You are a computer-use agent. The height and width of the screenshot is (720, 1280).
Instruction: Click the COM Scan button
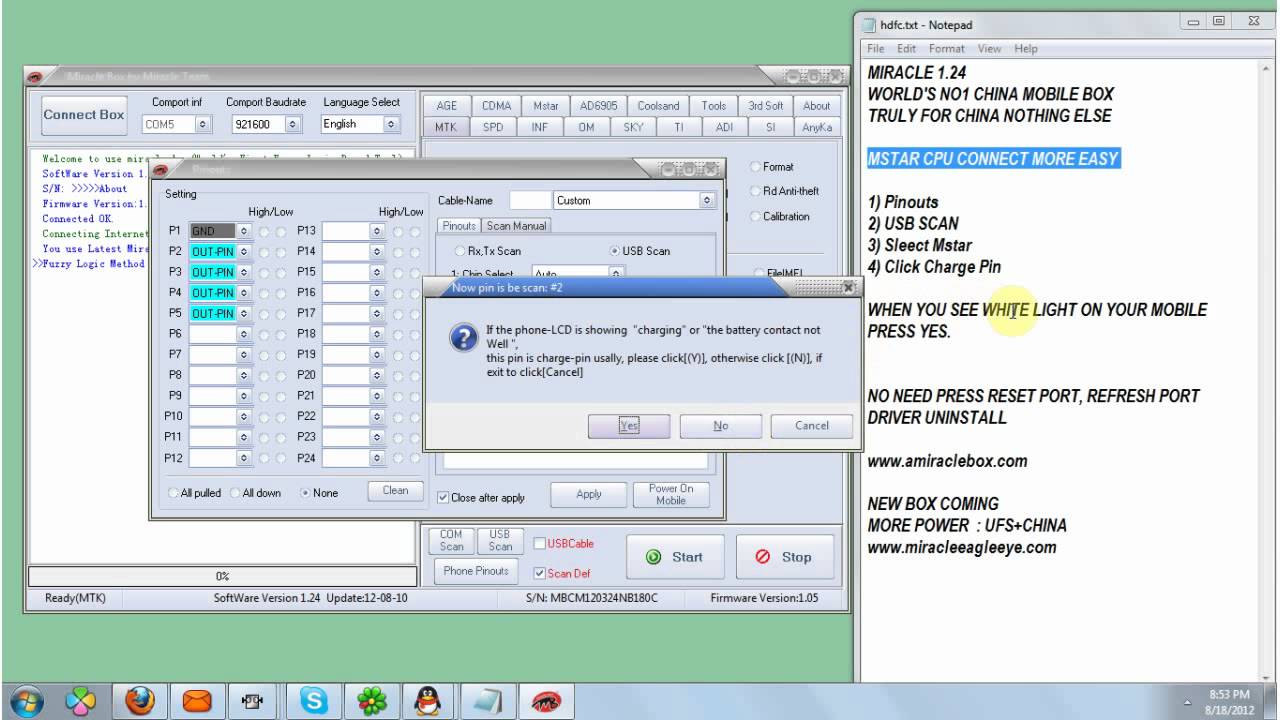coord(452,541)
